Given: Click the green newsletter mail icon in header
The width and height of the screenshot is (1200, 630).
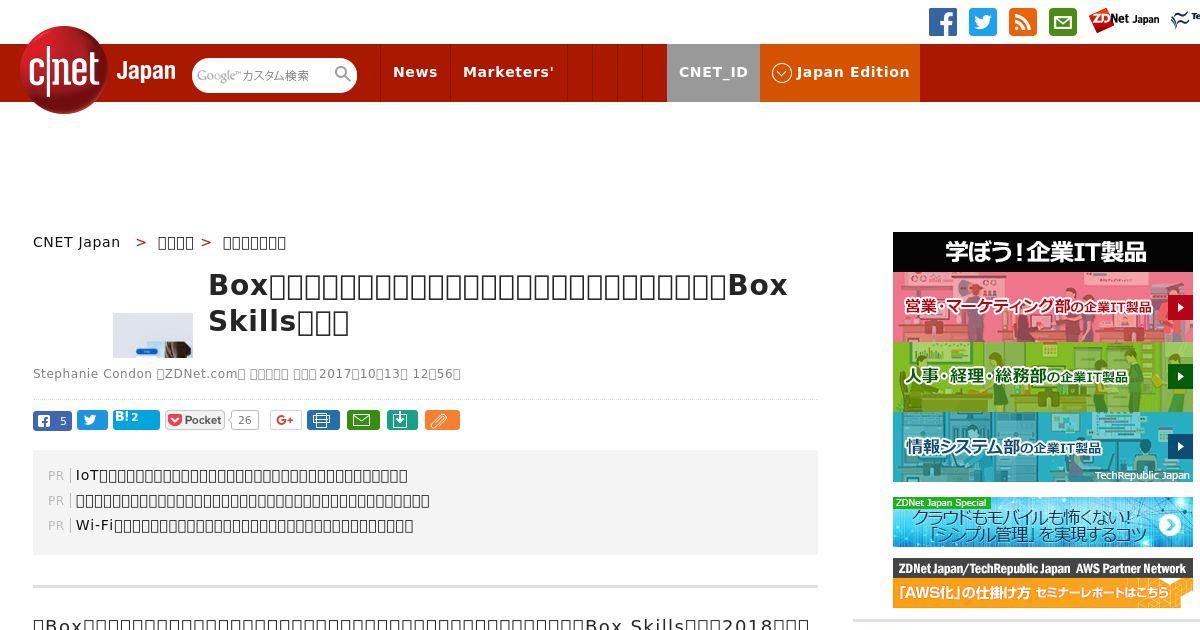Looking at the screenshot, I should [1063, 22].
